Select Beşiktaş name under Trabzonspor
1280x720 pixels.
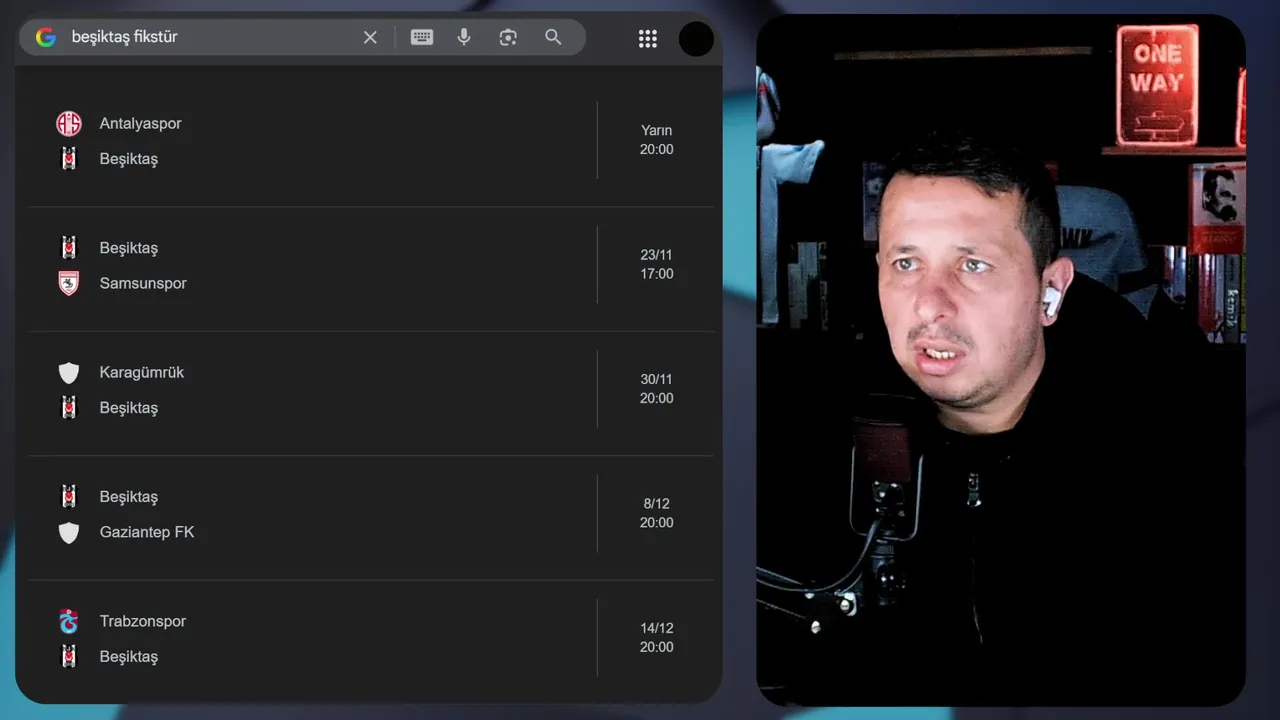(x=129, y=657)
